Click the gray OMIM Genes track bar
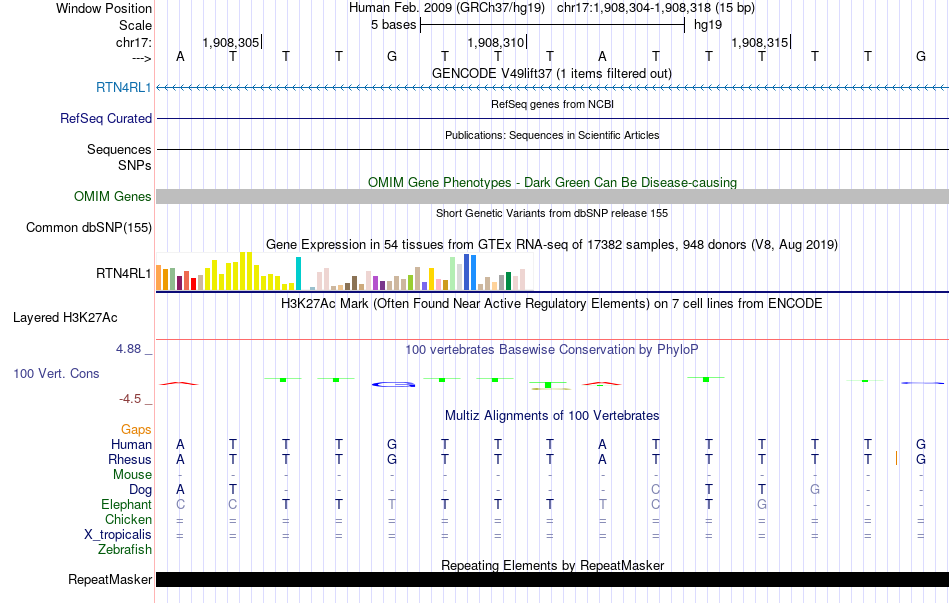Screen dimensions: 950x603 (552, 196)
